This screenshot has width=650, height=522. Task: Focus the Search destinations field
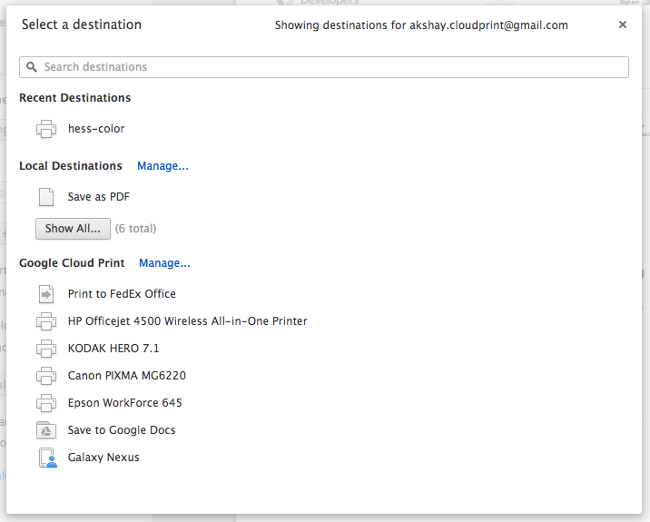(330, 67)
